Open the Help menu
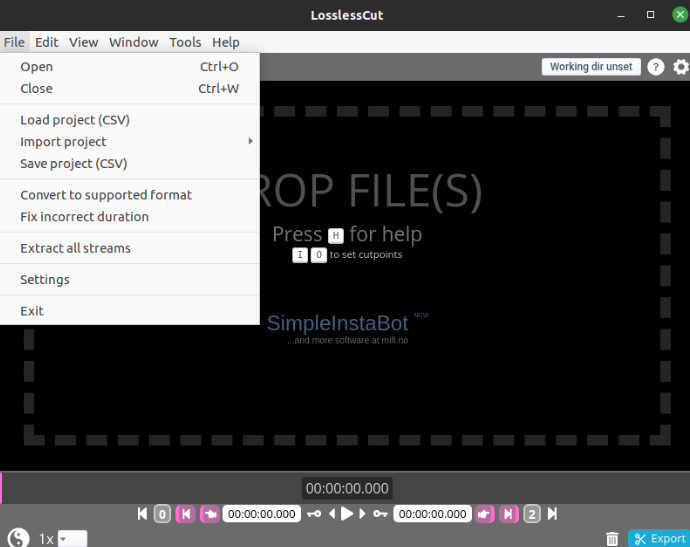The height and width of the screenshot is (547, 690). [226, 42]
